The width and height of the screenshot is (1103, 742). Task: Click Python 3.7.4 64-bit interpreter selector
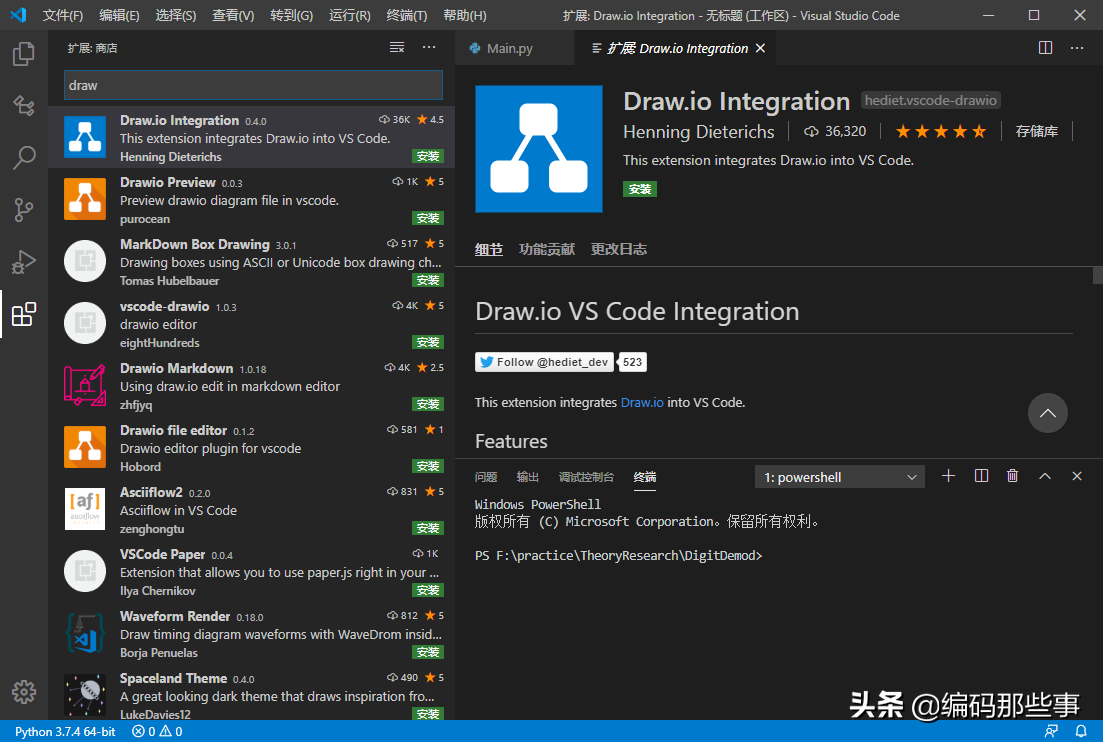65,731
